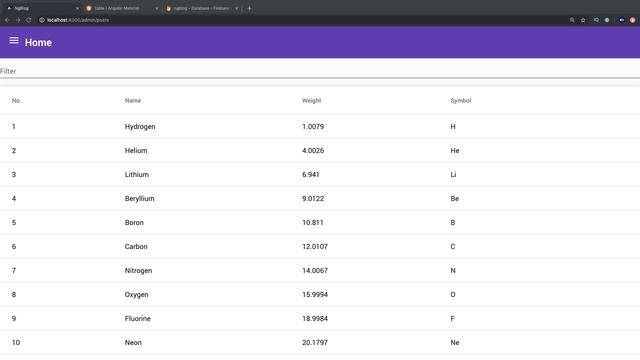Screen dimensions: 640x360
Task: Click the symbol Be cell
Action: [455, 199]
